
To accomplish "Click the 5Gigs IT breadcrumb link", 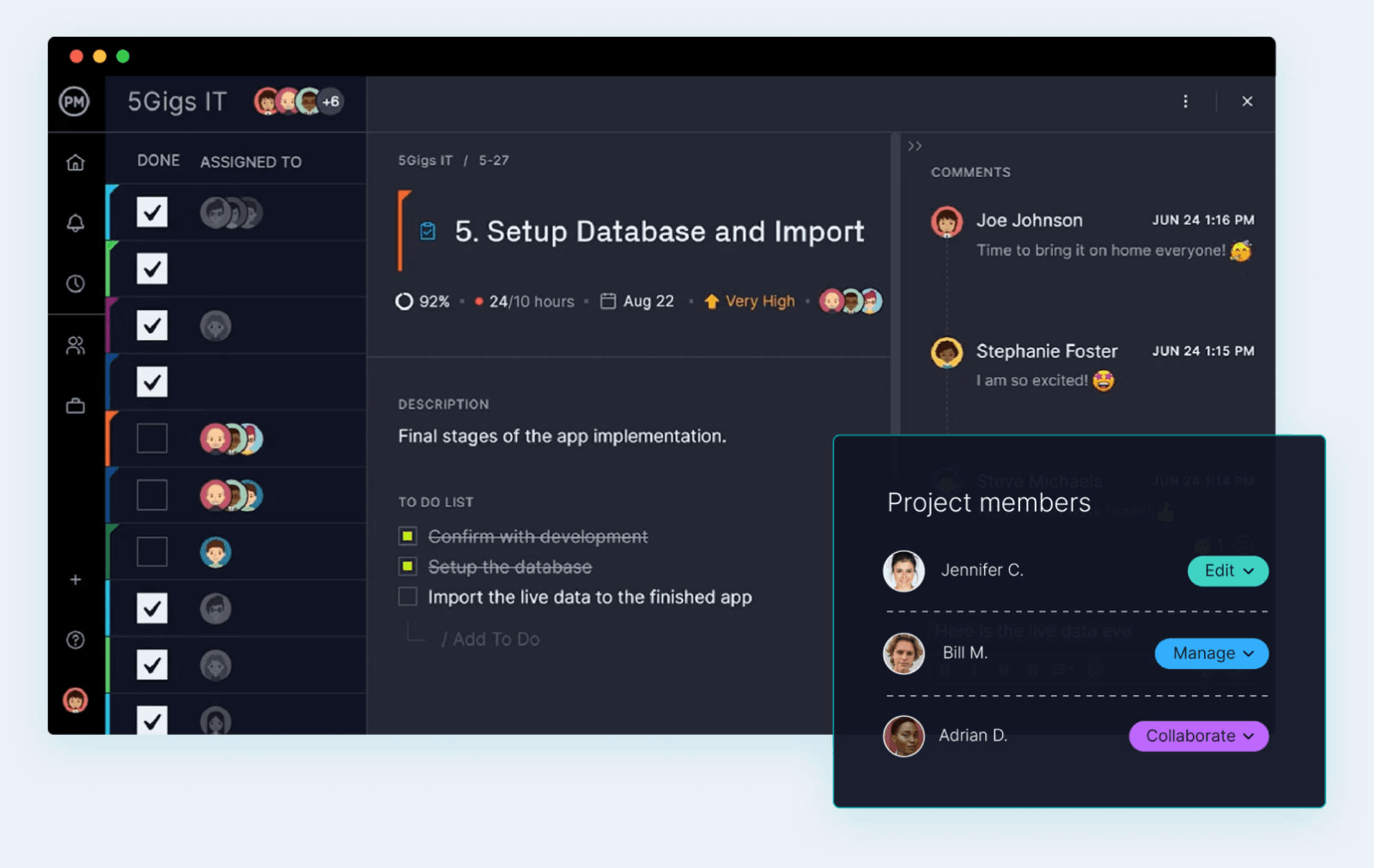I will tap(425, 161).
